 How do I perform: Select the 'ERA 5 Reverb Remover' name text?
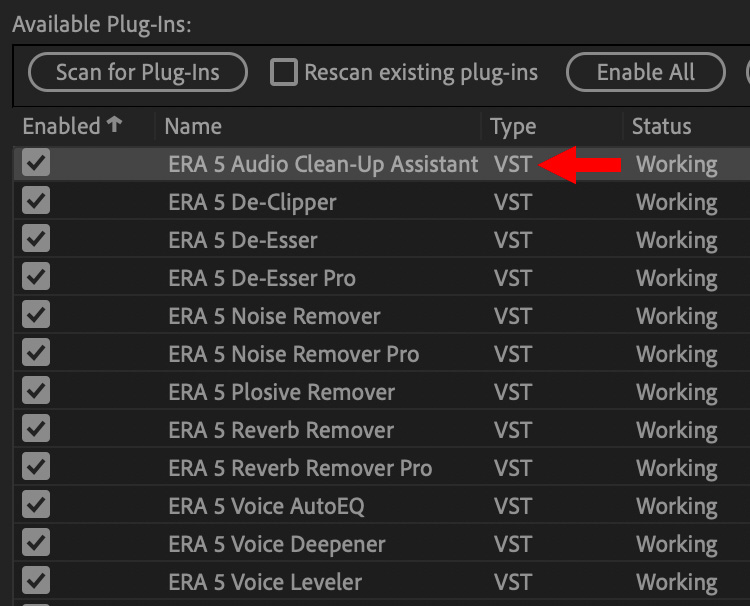pyautogui.click(x=281, y=430)
